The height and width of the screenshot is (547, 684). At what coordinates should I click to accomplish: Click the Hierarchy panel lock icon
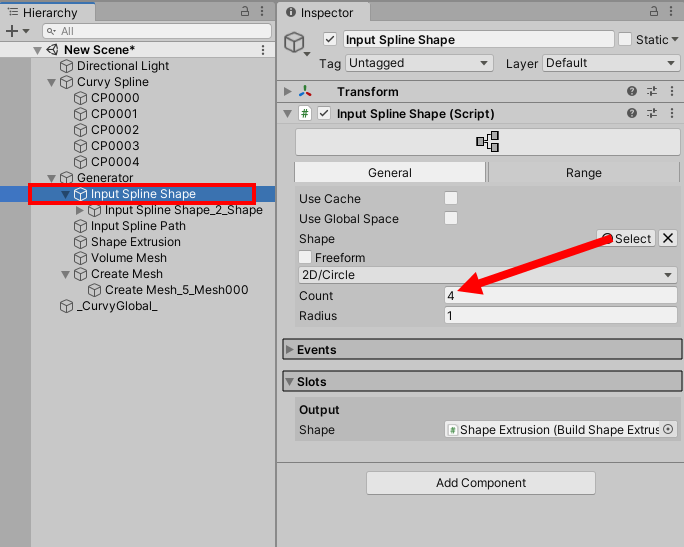245,11
